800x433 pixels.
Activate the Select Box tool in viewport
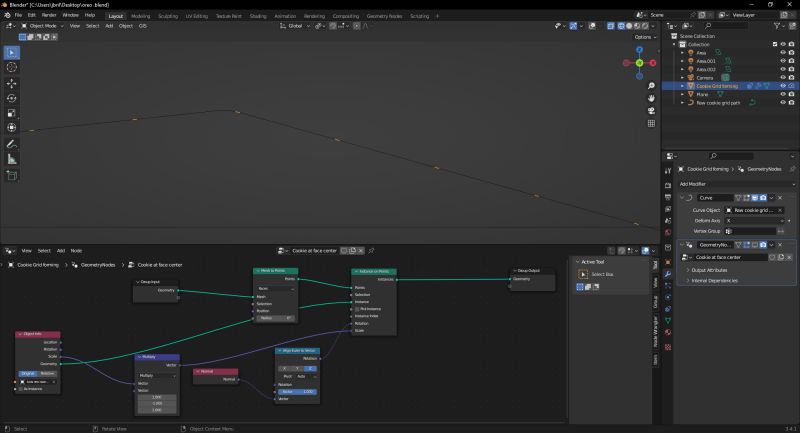(x=11, y=53)
